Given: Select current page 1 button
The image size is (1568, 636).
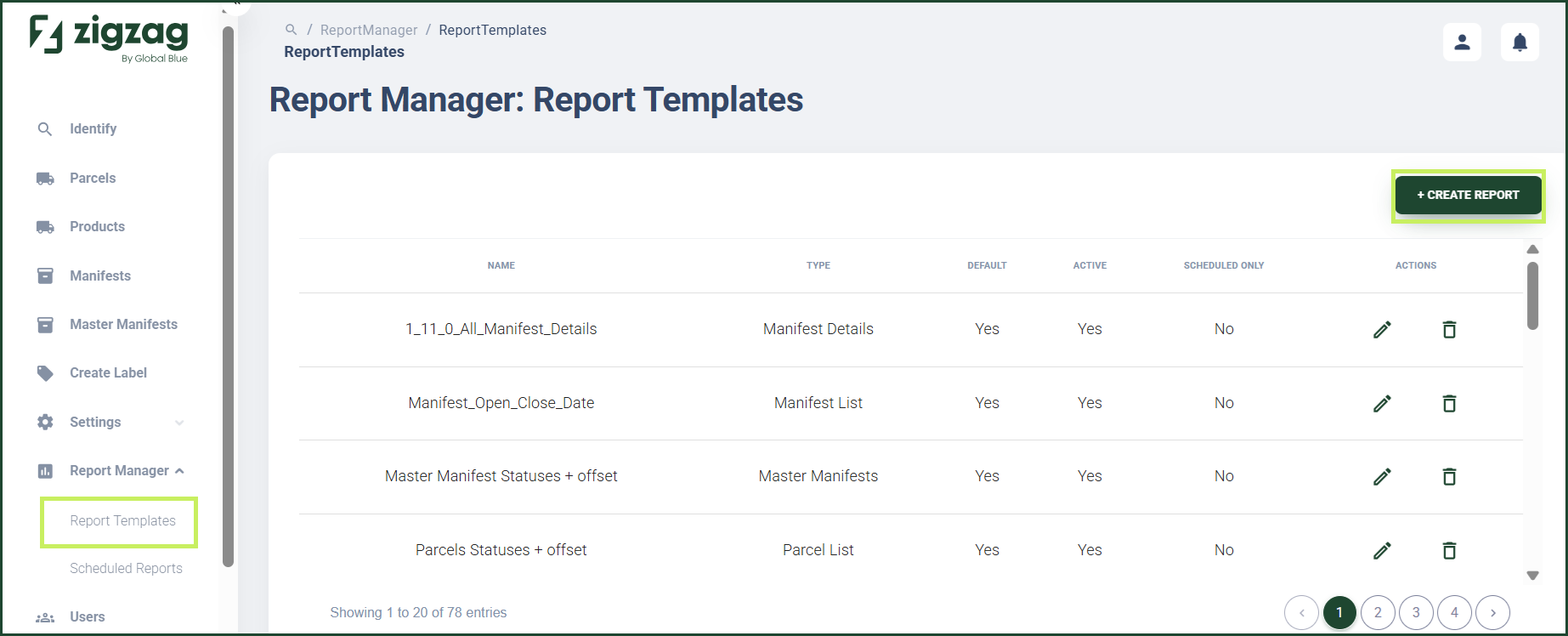Looking at the screenshot, I should click(1339, 612).
